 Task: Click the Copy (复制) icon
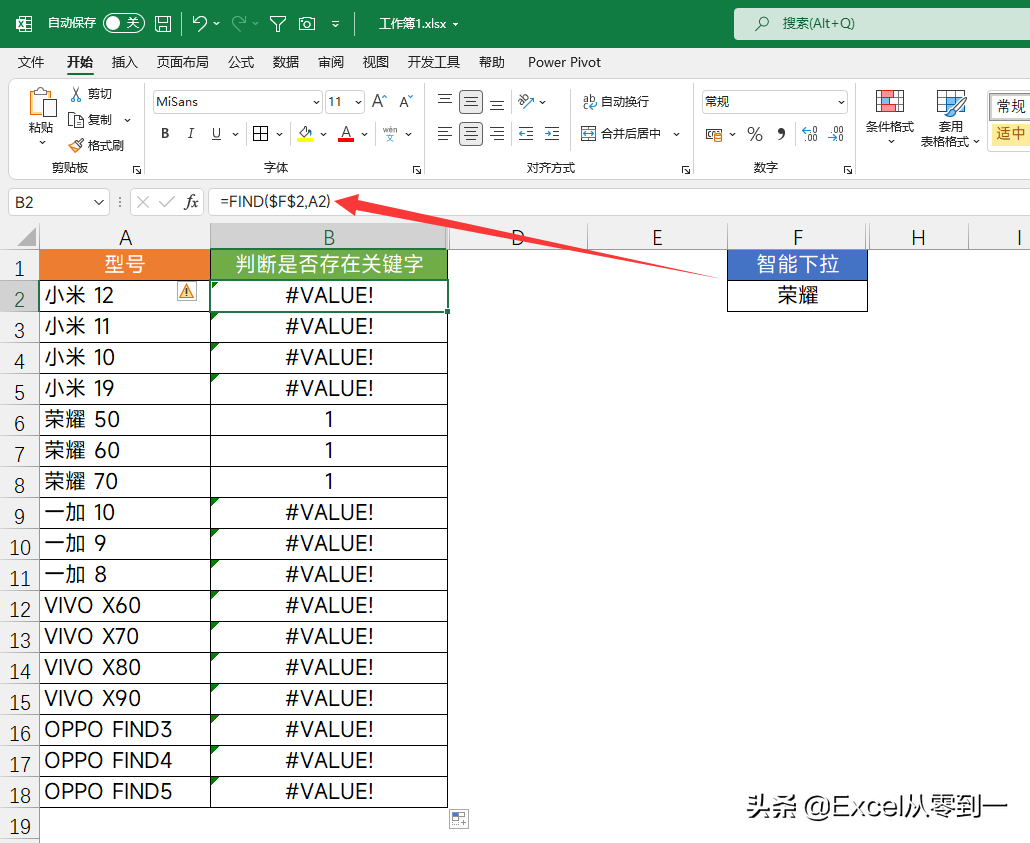(76, 120)
